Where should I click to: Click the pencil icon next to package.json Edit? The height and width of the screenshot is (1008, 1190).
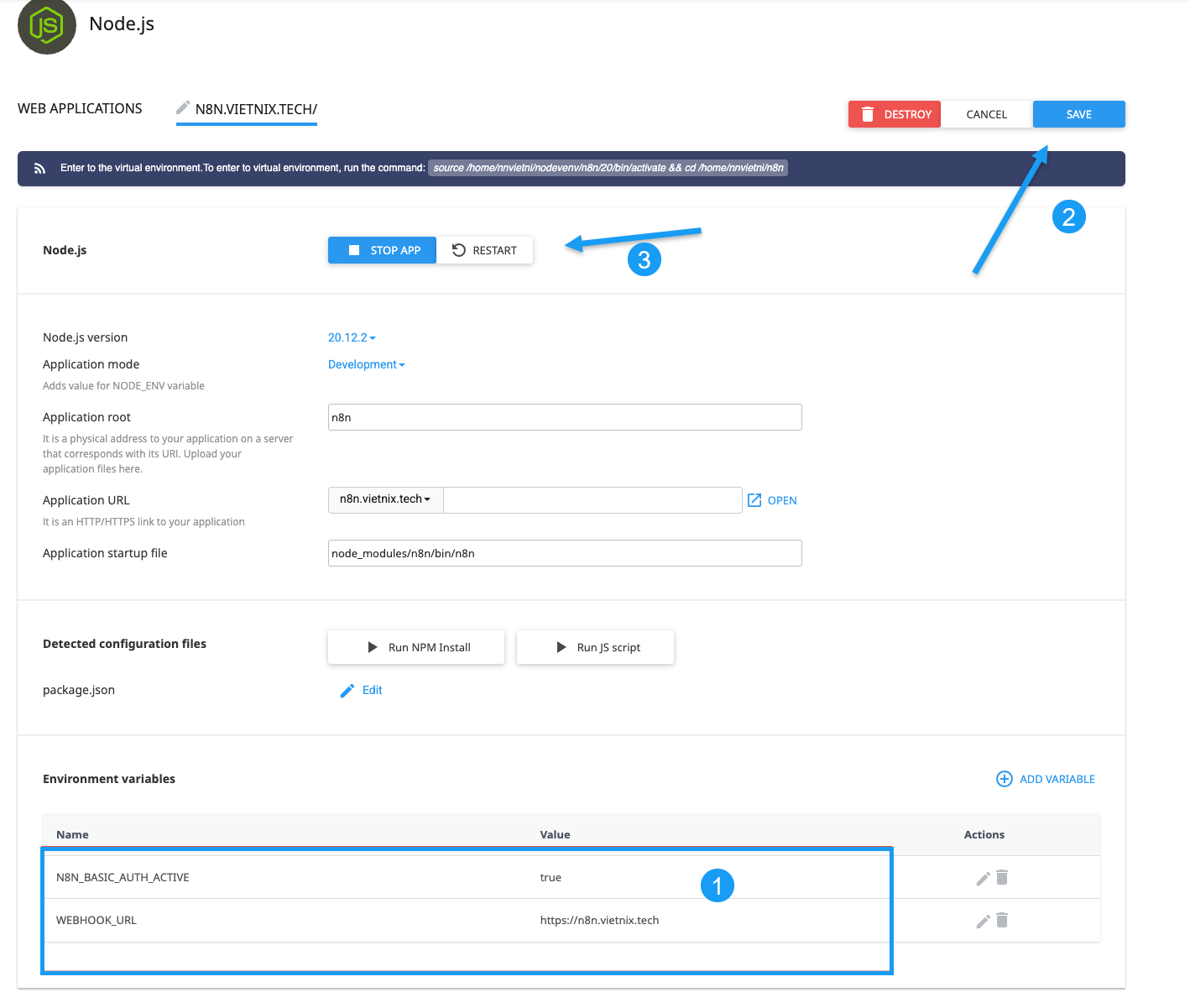347,691
